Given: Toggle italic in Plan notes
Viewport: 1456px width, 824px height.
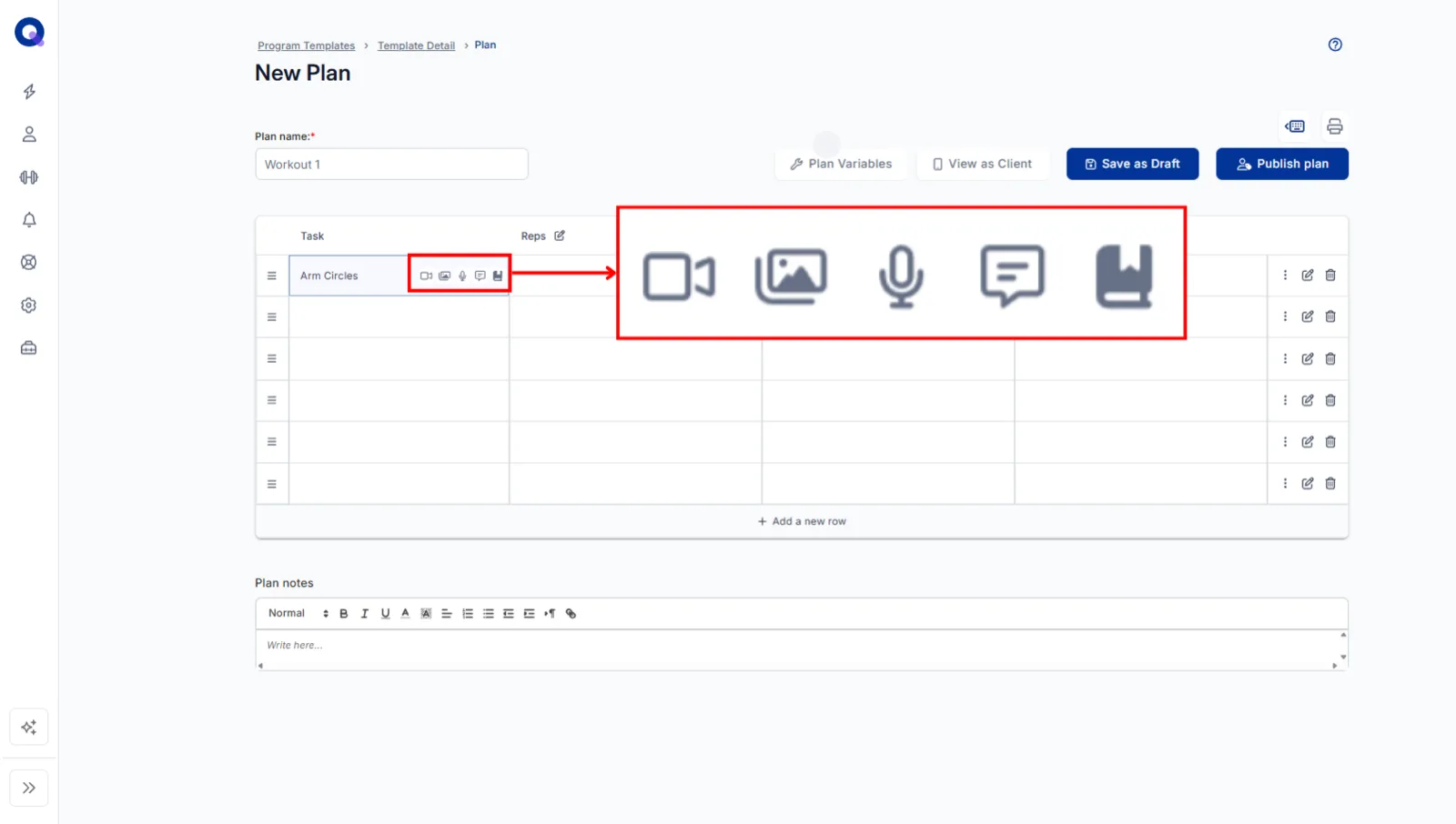Looking at the screenshot, I should coord(364,614).
